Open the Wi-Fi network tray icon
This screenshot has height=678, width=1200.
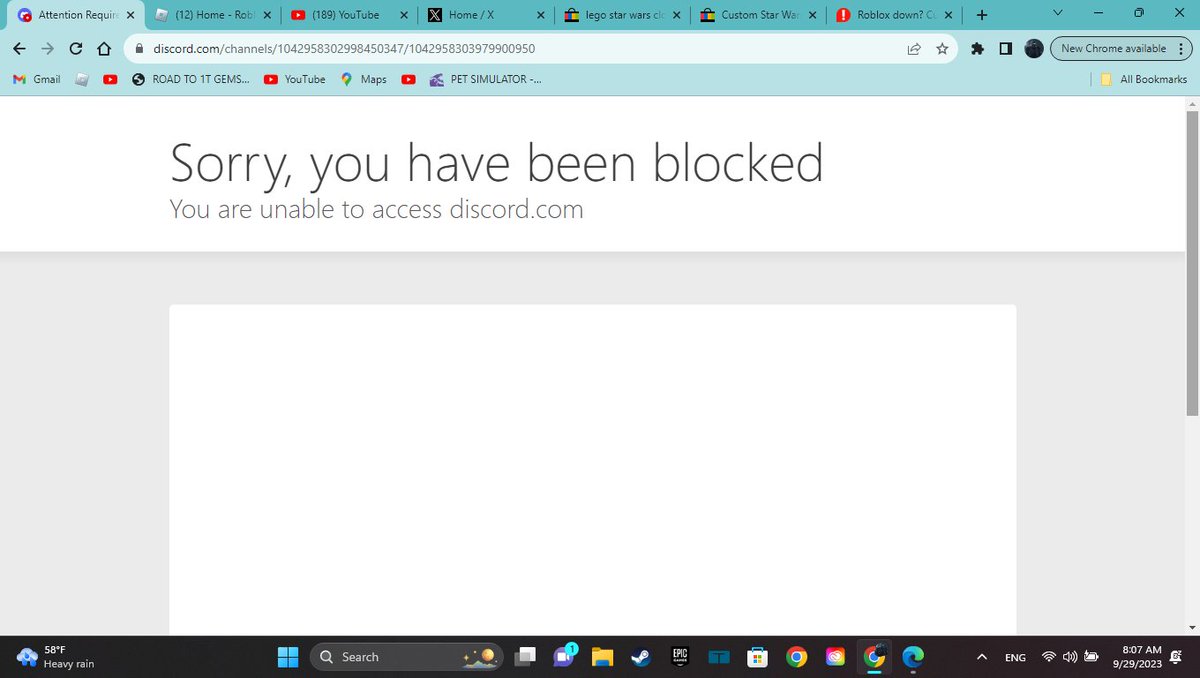[x=1049, y=657]
